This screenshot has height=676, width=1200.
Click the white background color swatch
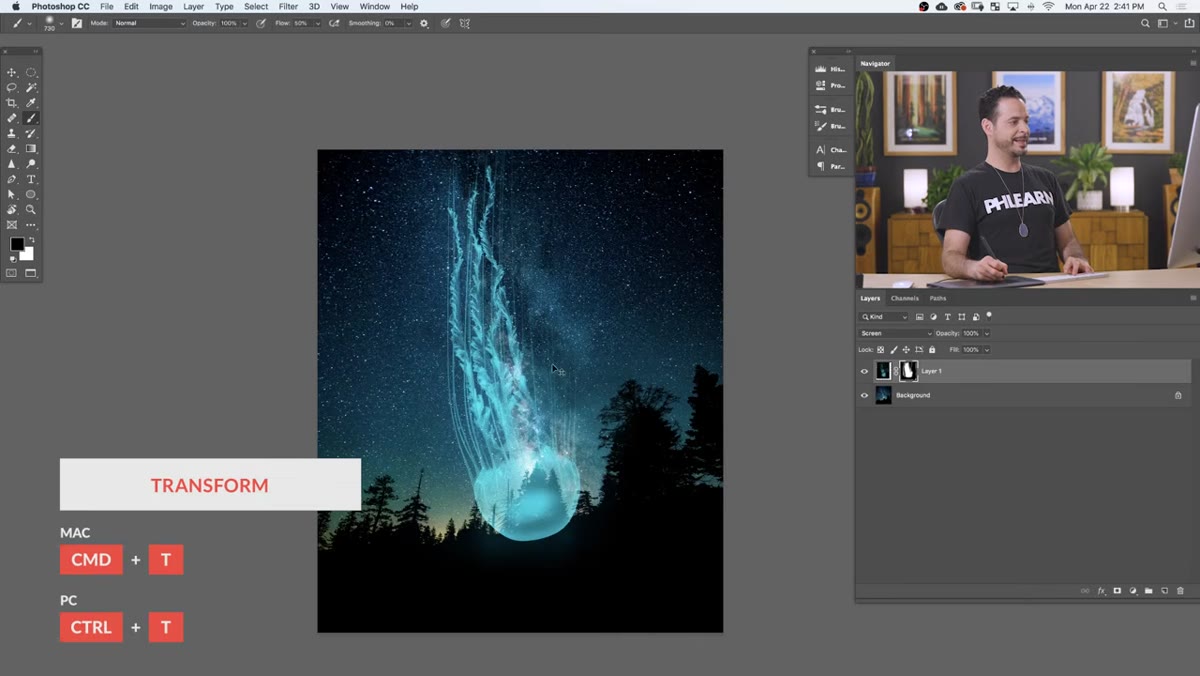[x=28, y=255]
